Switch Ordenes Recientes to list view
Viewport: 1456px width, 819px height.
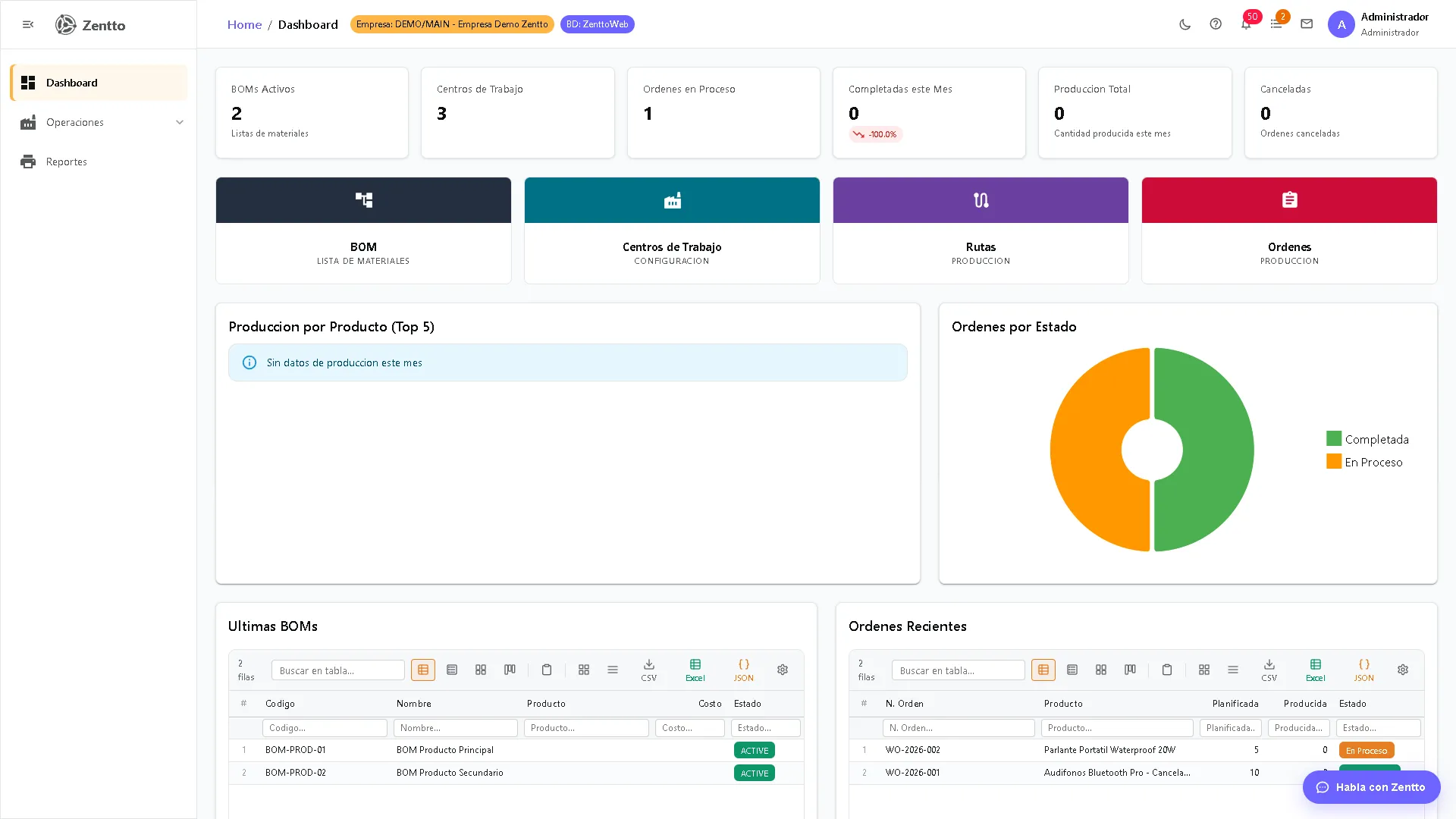click(1072, 670)
